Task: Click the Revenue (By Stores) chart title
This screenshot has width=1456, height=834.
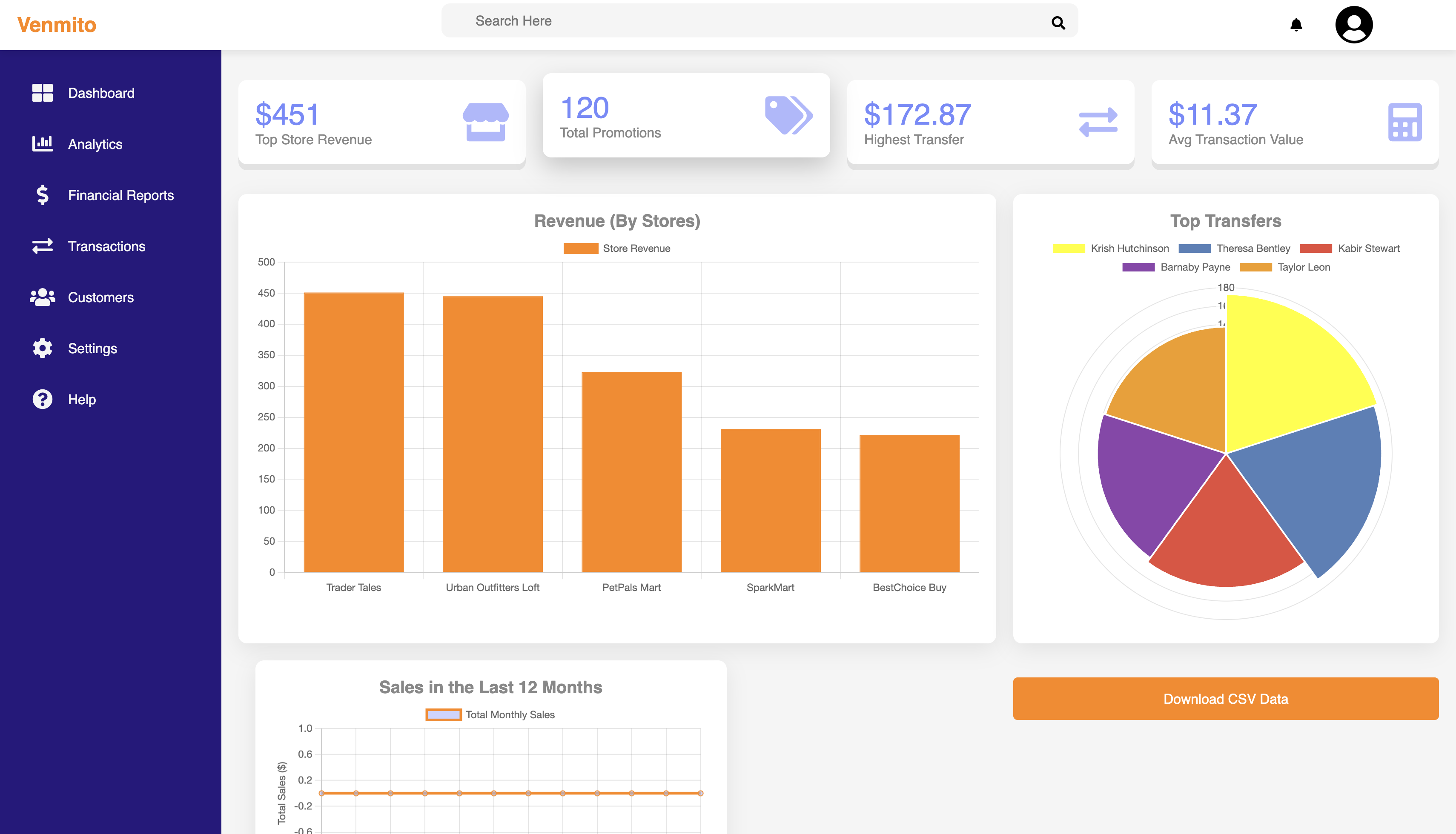Action: click(x=617, y=220)
